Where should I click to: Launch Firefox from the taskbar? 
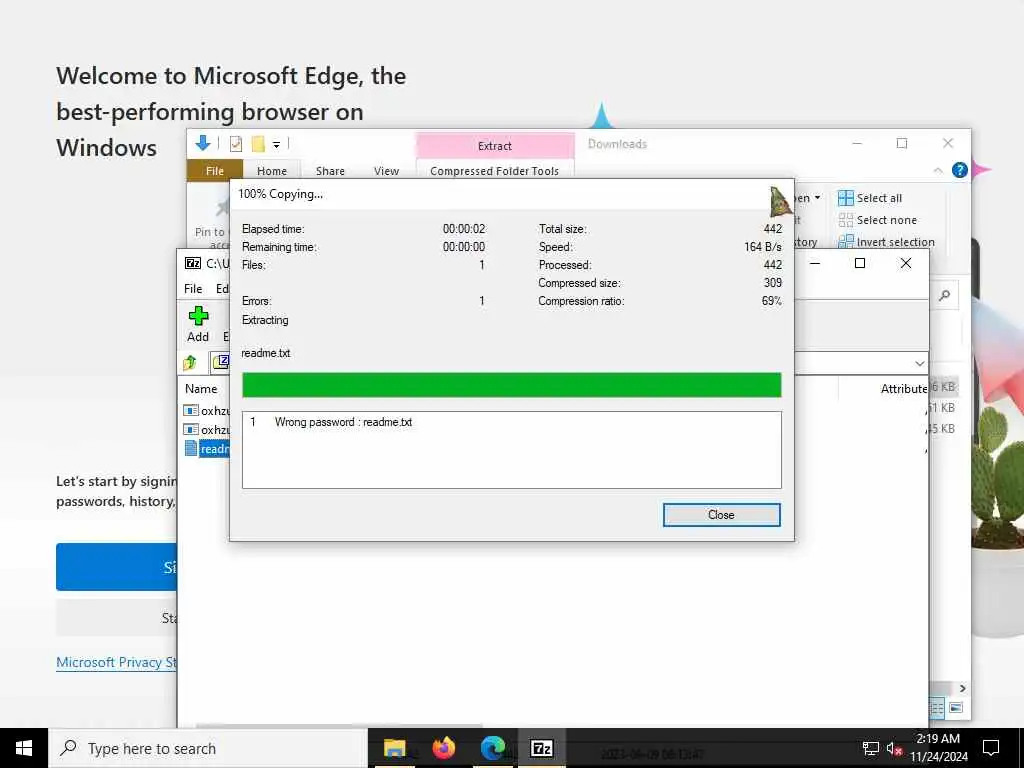(443, 748)
